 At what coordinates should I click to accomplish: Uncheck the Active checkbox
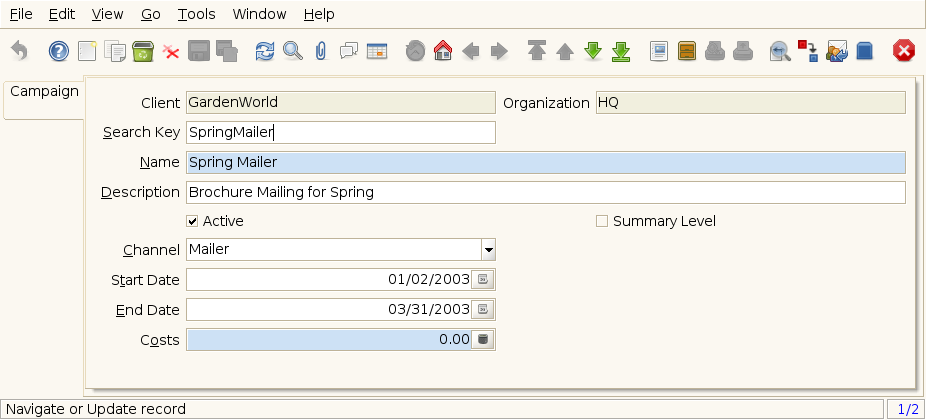(x=193, y=221)
